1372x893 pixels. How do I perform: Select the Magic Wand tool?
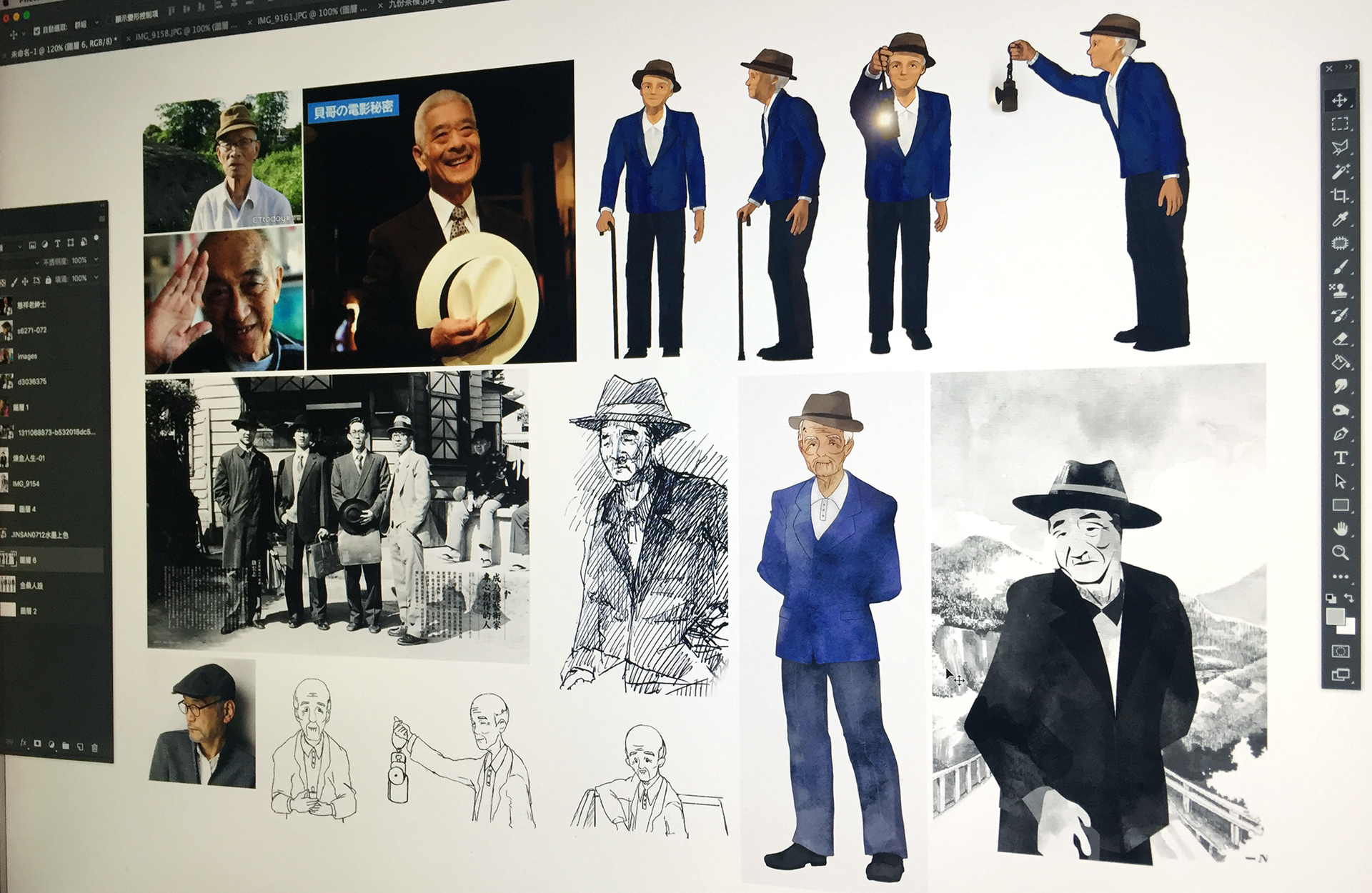coord(1340,171)
